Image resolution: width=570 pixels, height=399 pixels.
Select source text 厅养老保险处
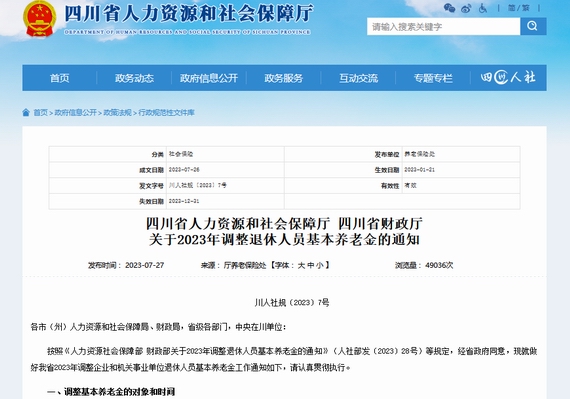(245, 265)
